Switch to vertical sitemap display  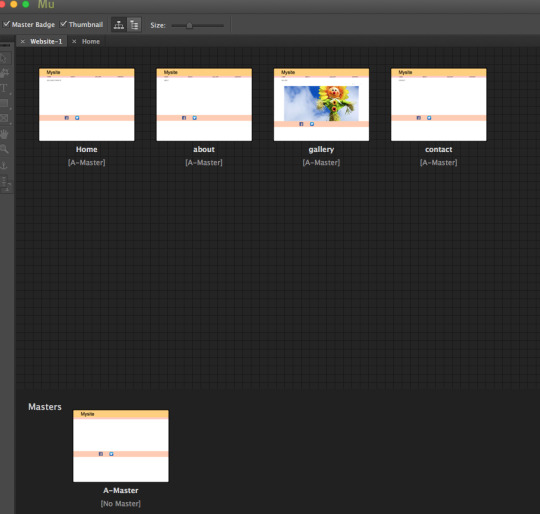[x=134, y=25]
